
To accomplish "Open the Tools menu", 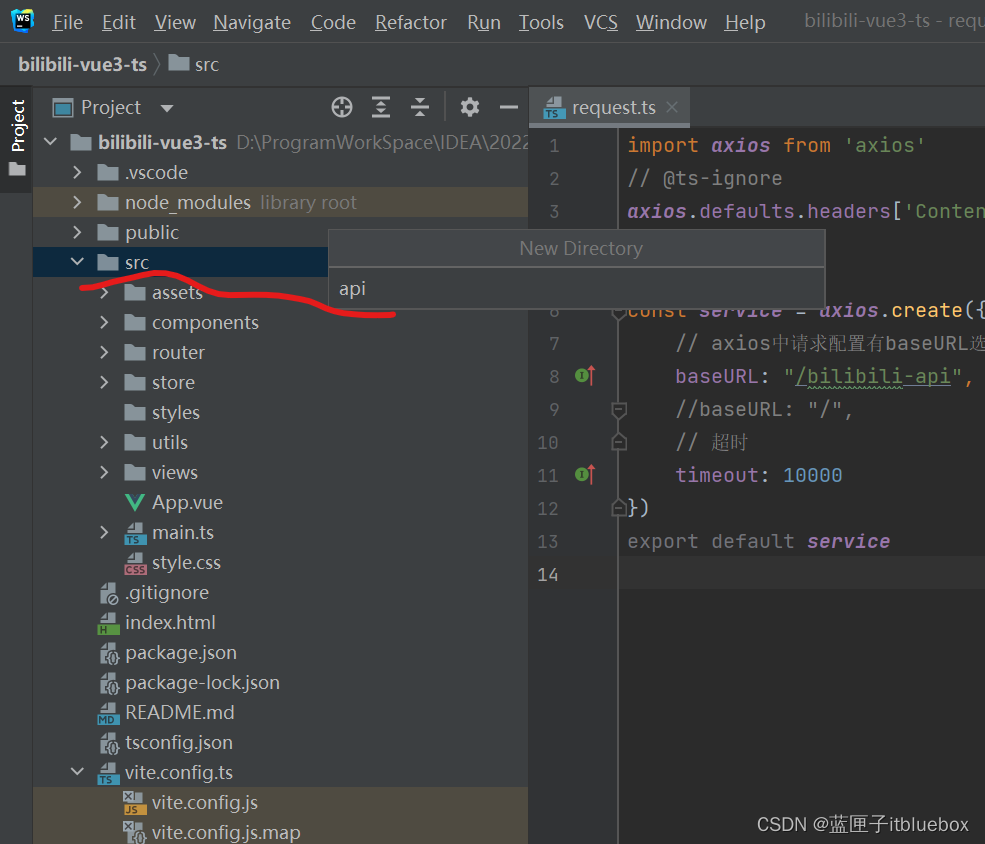I will click(541, 23).
